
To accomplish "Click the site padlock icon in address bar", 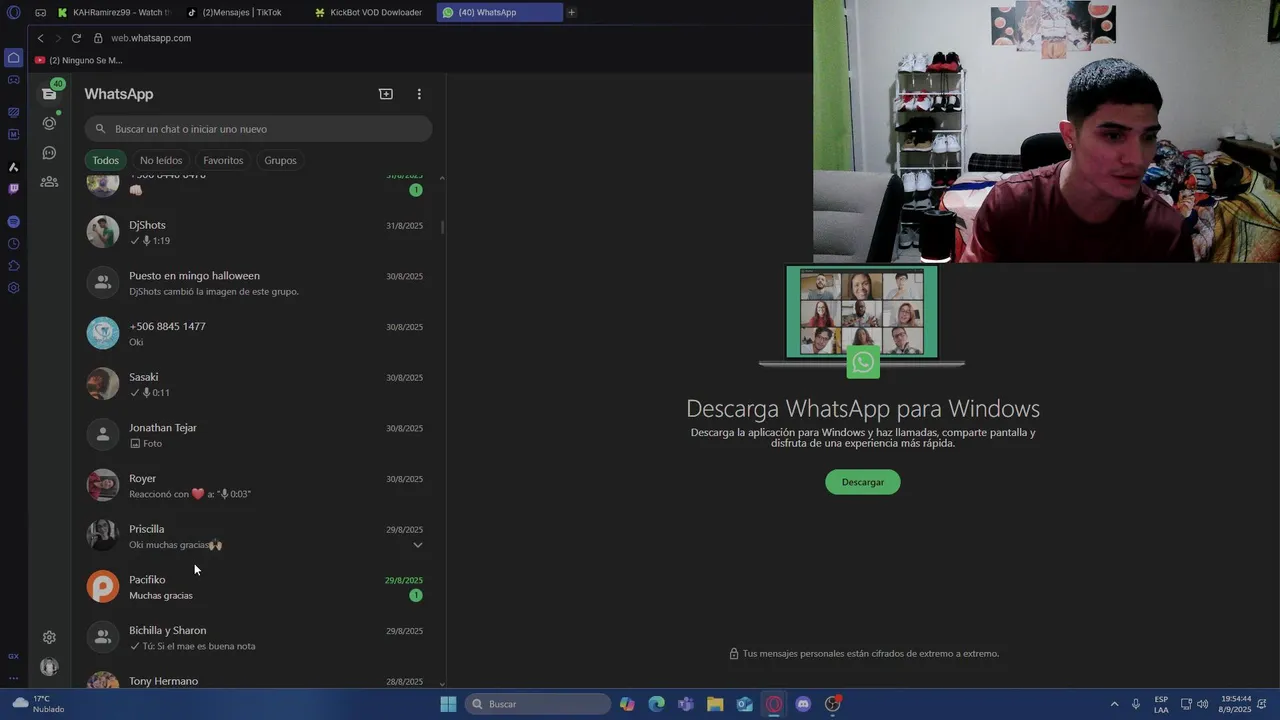I will [x=98, y=38].
